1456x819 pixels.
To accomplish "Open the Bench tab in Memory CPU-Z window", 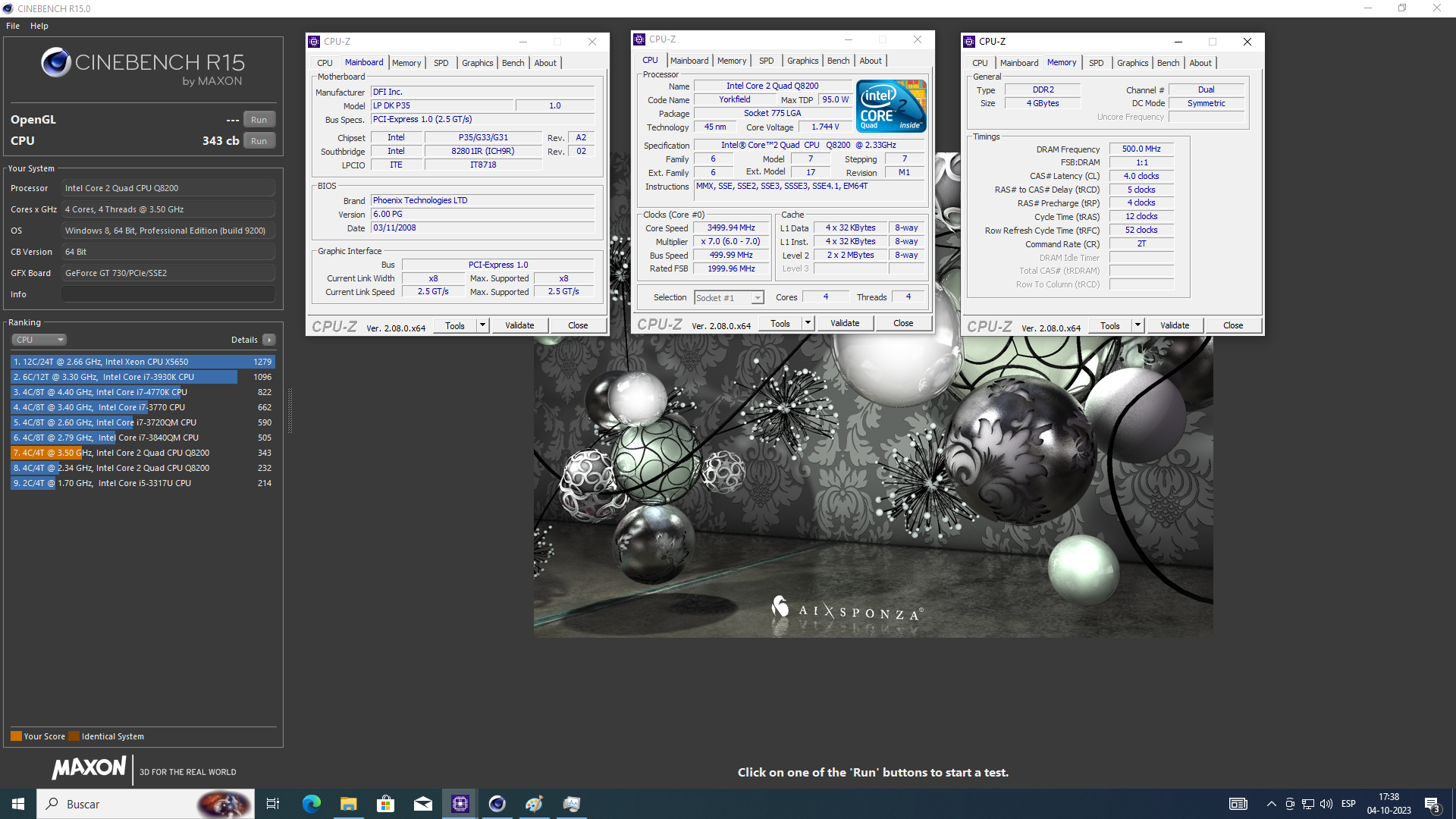I will [x=1169, y=63].
